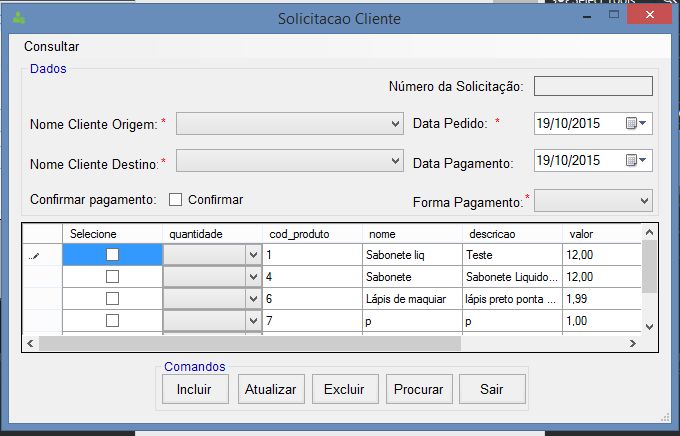The image size is (680, 436).
Task: Click the Data Pagamento date value
Action: click(x=568, y=161)
